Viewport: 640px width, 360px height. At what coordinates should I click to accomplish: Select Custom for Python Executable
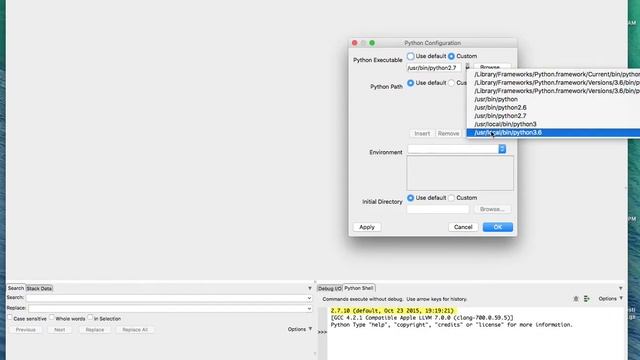tap(451, 56)
